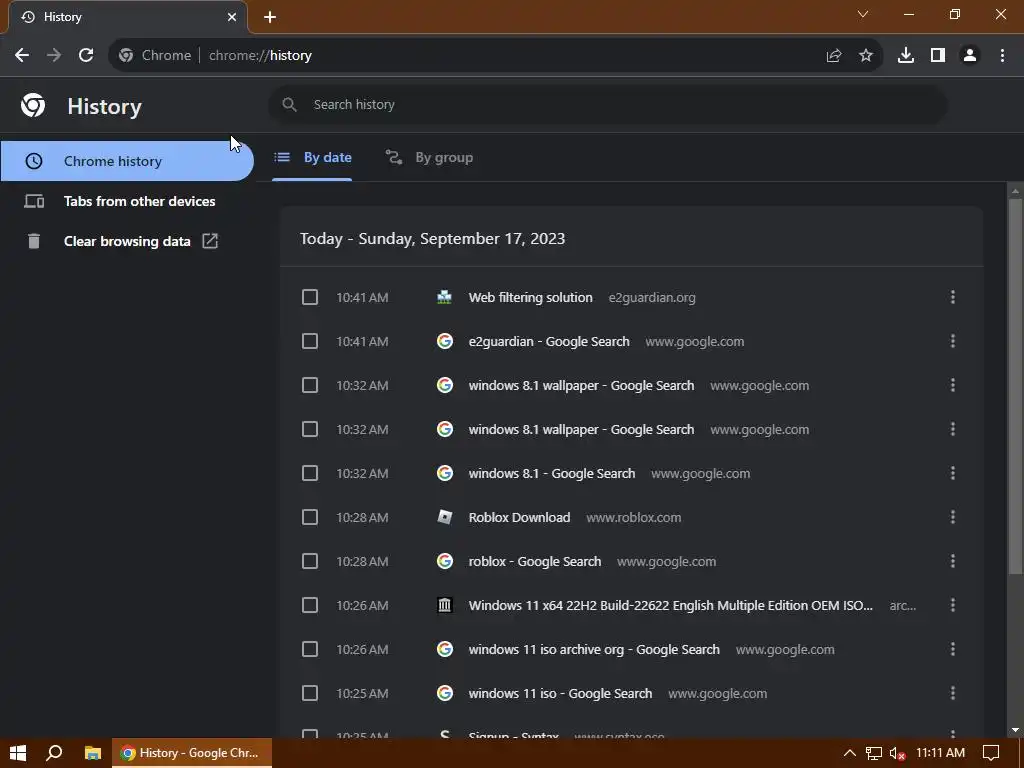Tick the Roblox Download entry checkbox
Image resolution: width=1024 pixels, height=768 pixels.
310,517
